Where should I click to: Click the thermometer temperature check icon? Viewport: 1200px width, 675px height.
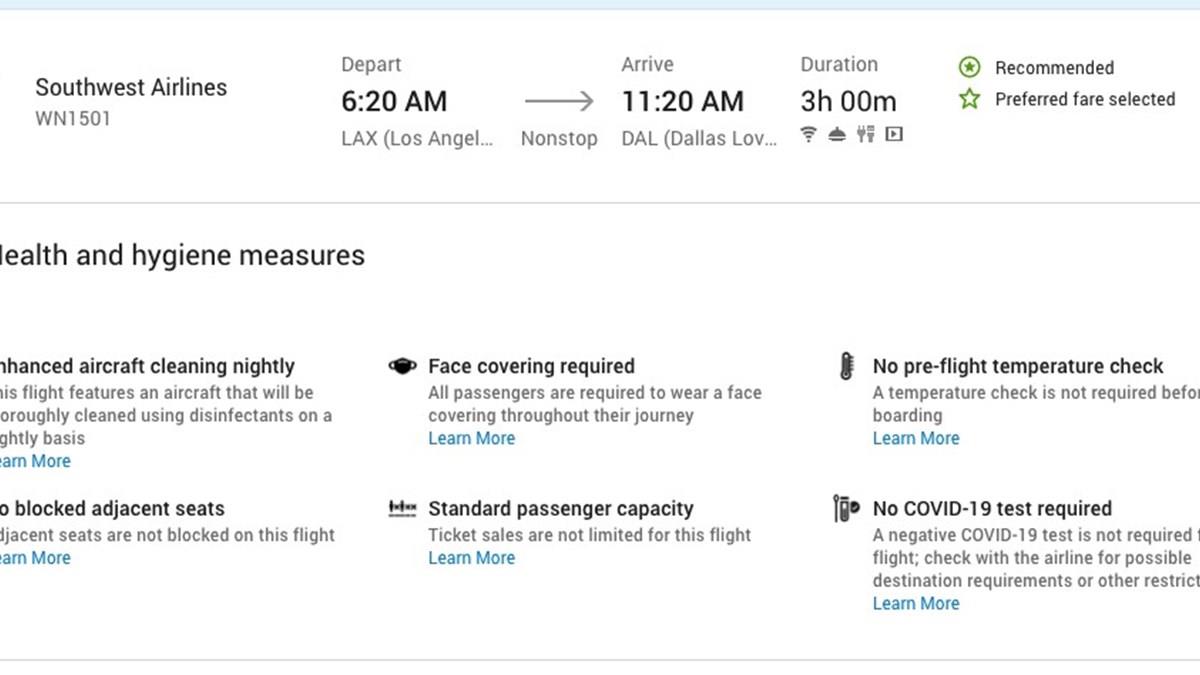(x=847, y=367)
